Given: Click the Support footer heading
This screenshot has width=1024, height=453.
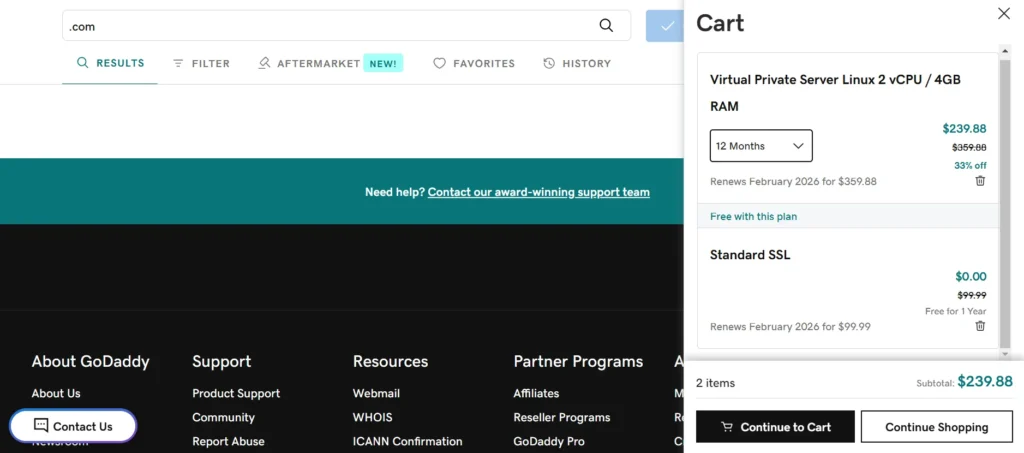Looking at the screenshot, I should [x=221, y=362].
